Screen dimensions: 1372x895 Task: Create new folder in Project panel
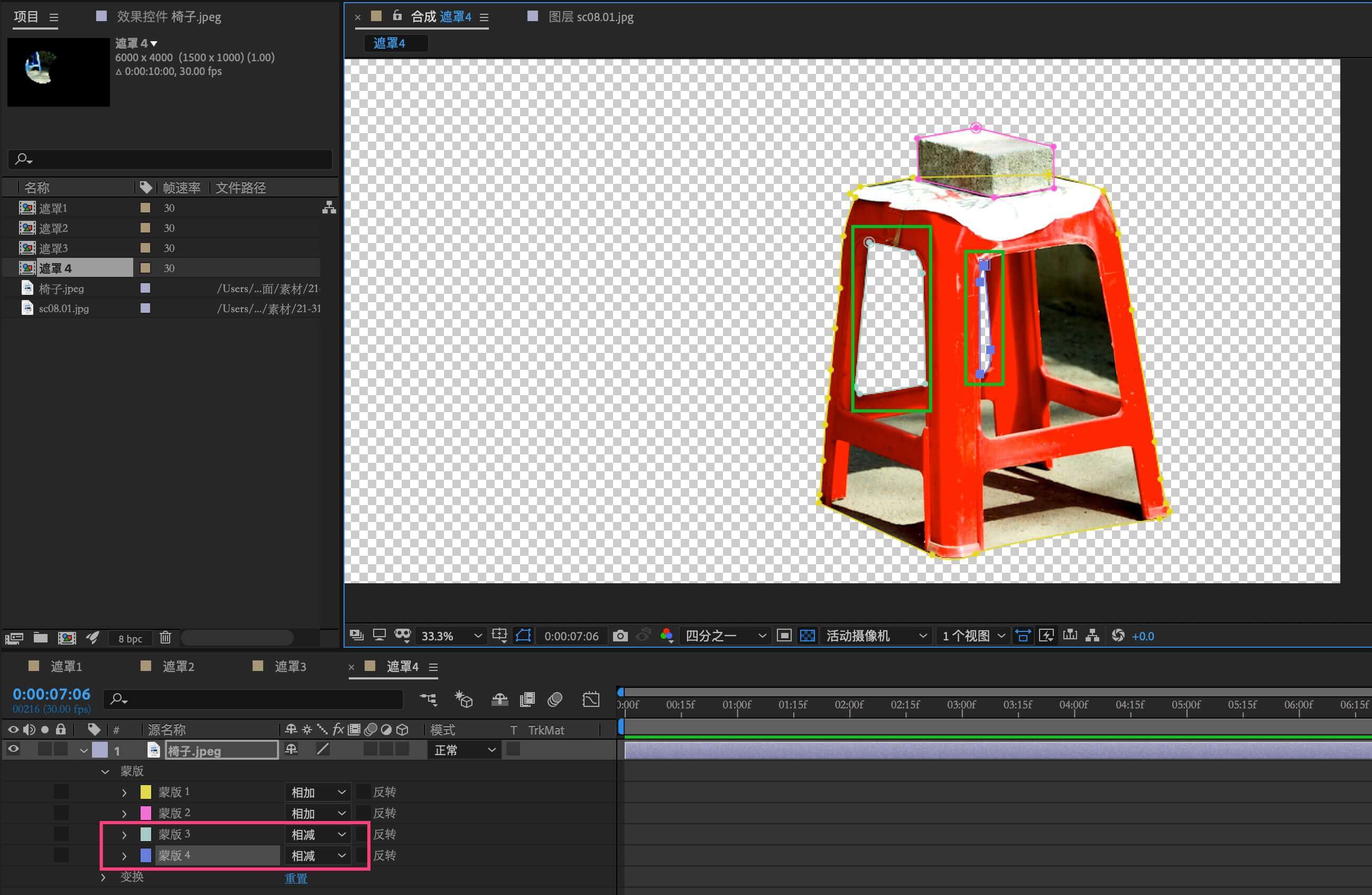pos(40,637)
